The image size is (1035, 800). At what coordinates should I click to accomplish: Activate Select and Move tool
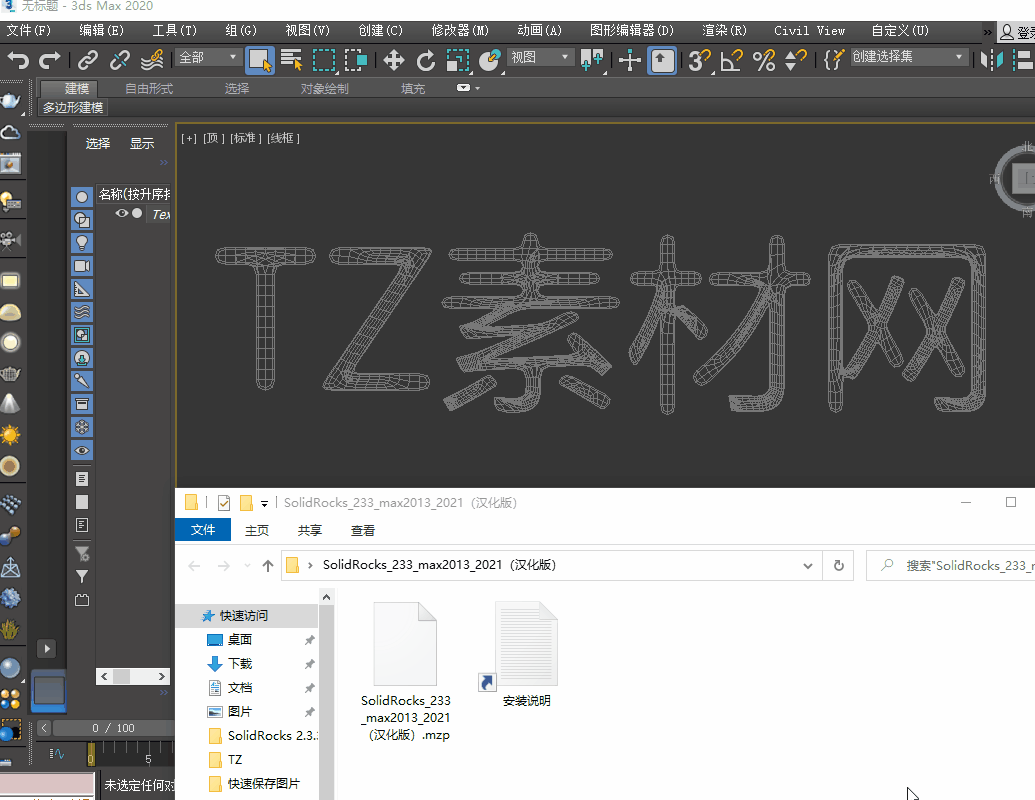pos(393,60)
